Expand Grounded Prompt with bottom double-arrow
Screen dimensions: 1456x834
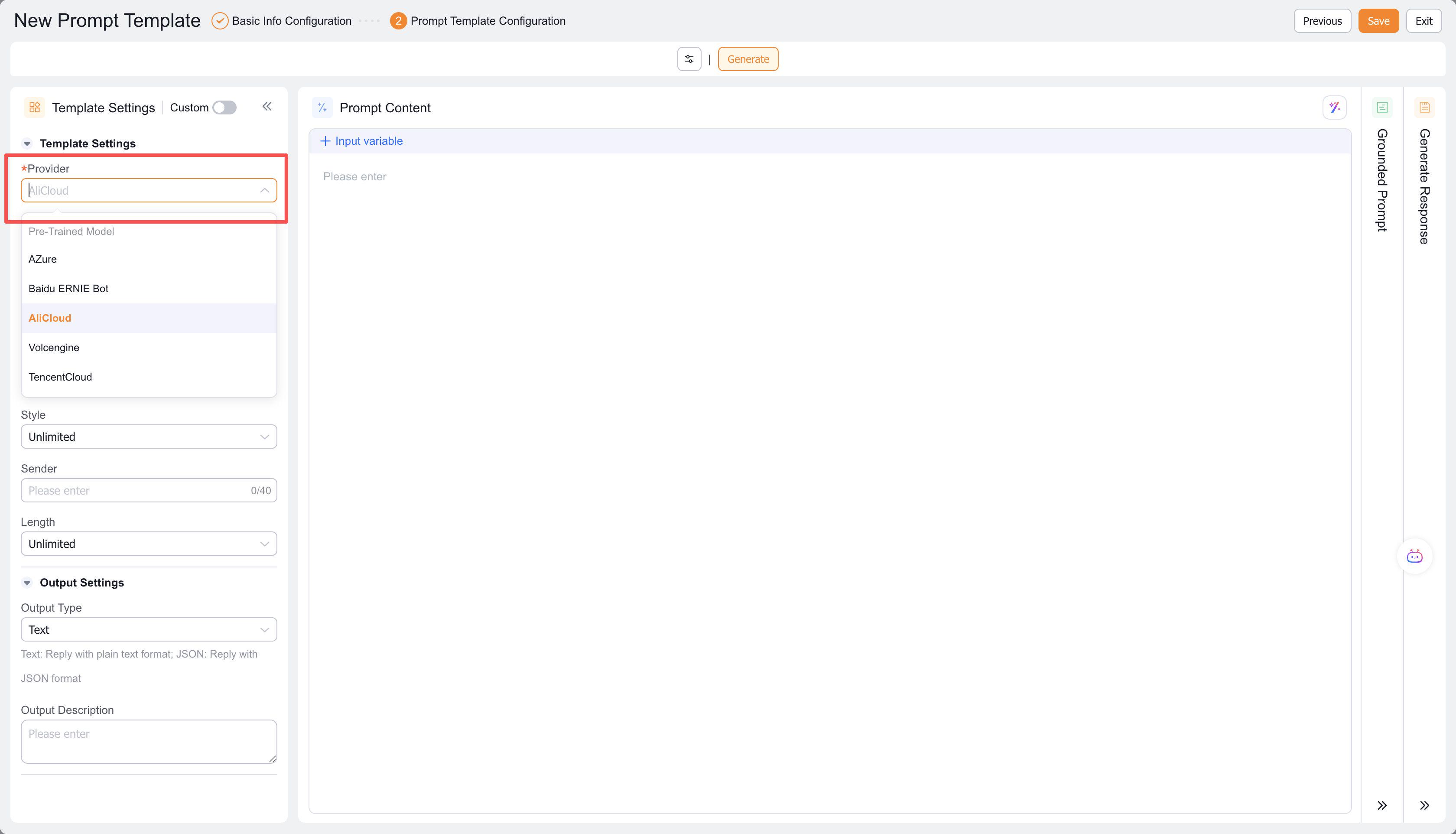point(1381,805)
